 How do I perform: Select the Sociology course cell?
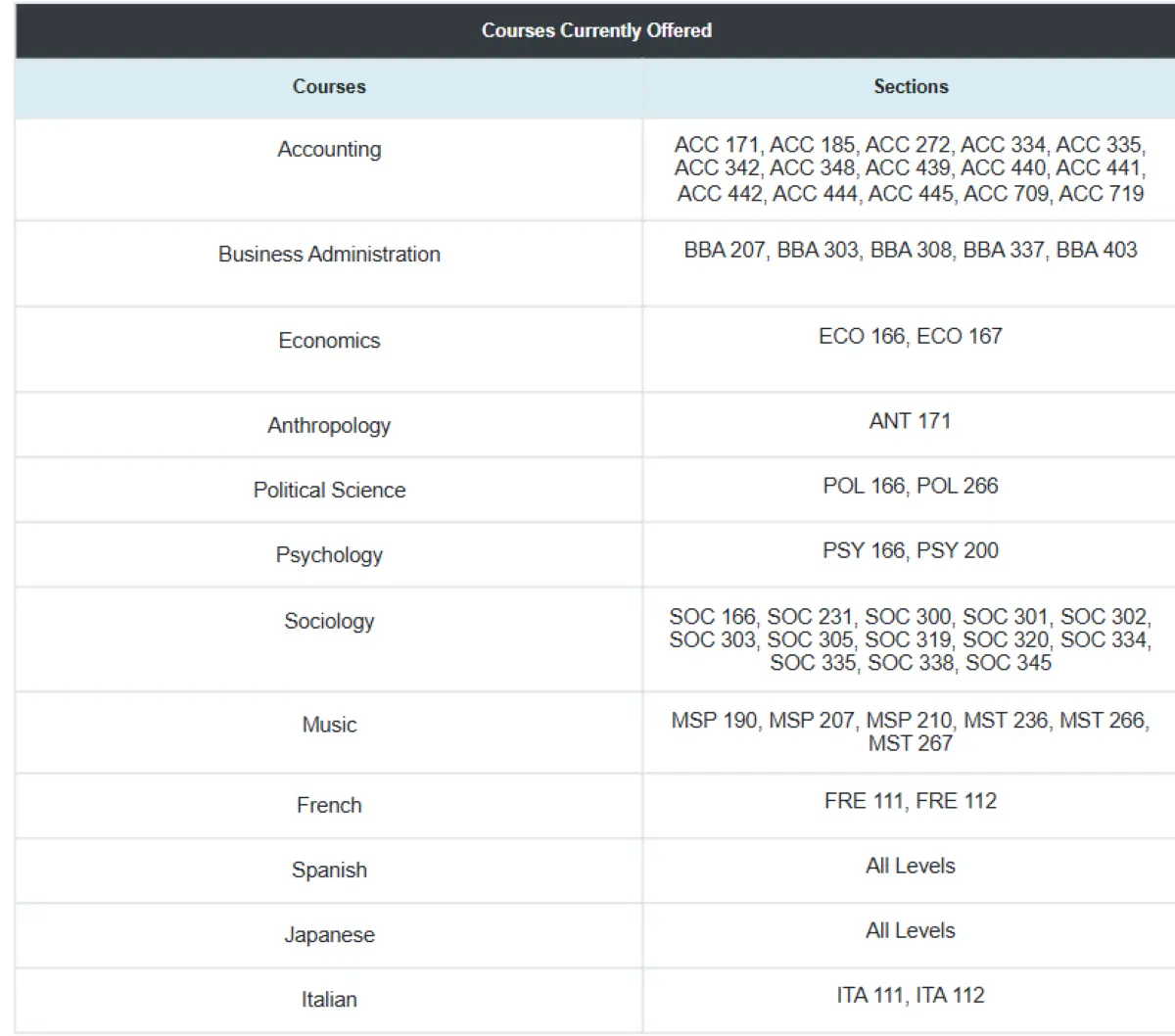329,621
